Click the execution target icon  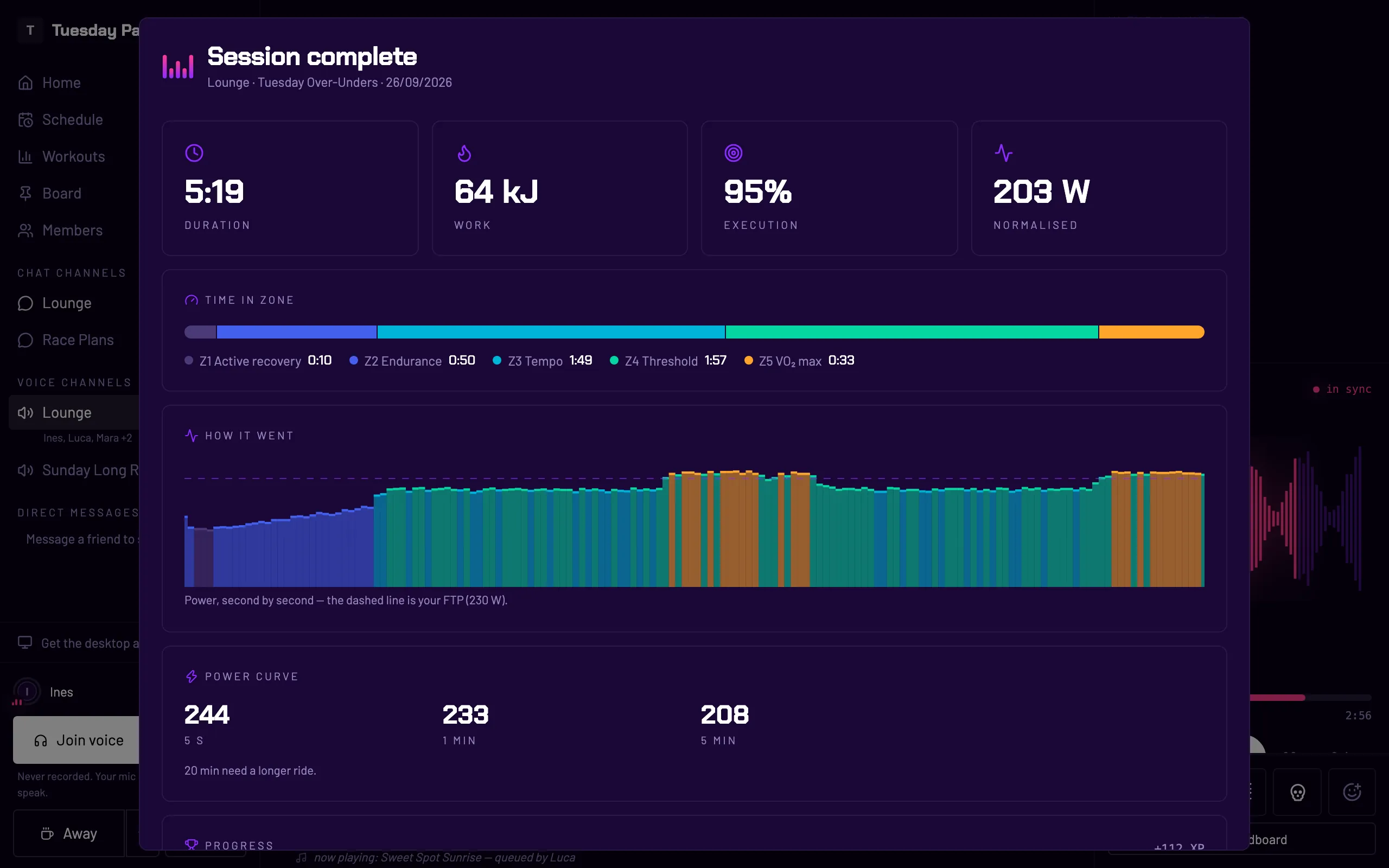point(733,152)
